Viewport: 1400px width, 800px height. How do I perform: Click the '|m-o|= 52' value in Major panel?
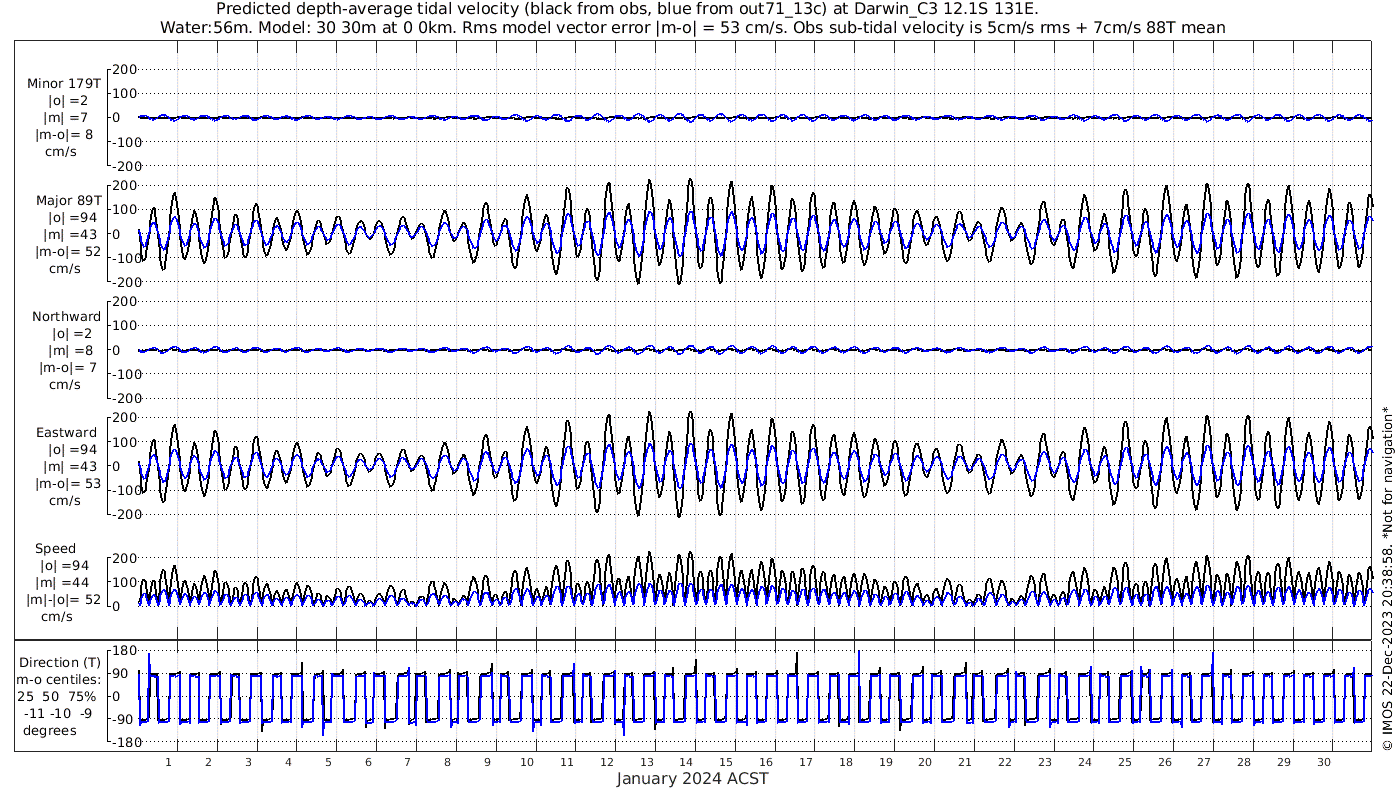[68, 251]
